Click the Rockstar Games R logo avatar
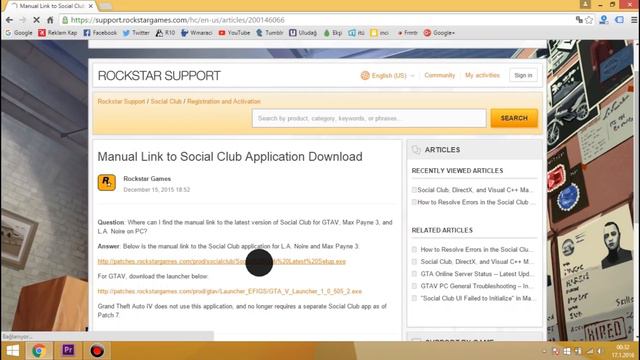The width and height of the screenshot is (640, 360). click(x=107, y=182)
